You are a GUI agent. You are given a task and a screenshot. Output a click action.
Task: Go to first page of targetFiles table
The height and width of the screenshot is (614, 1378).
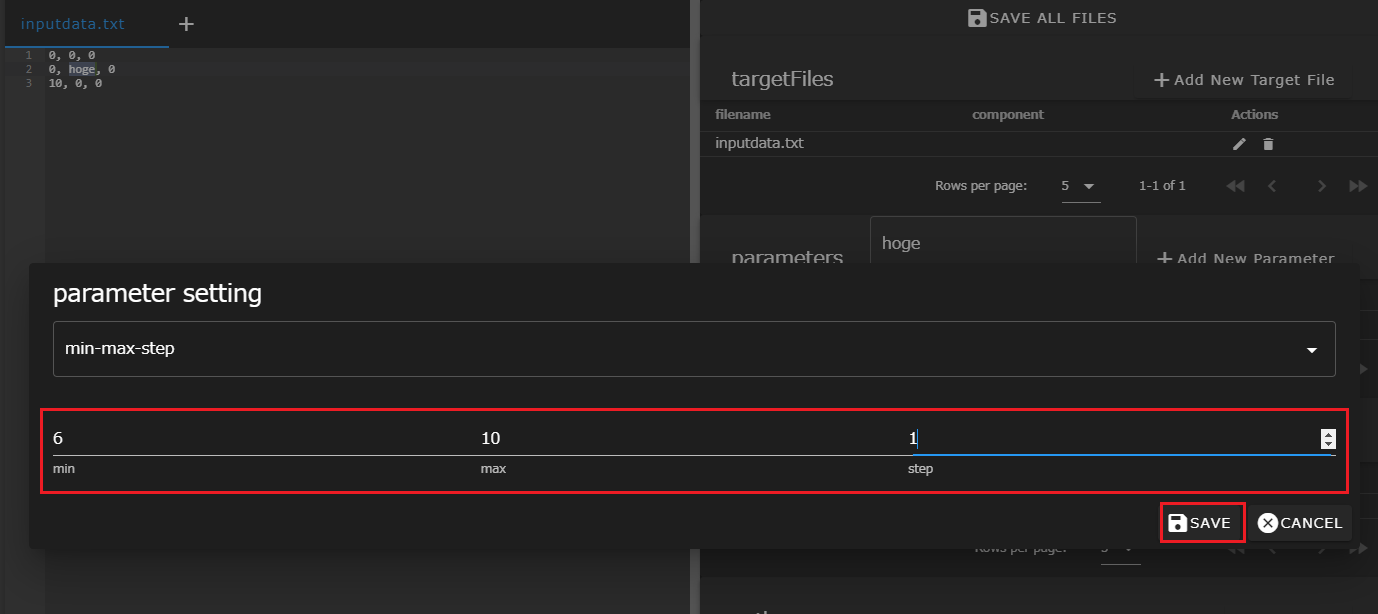1235,186
